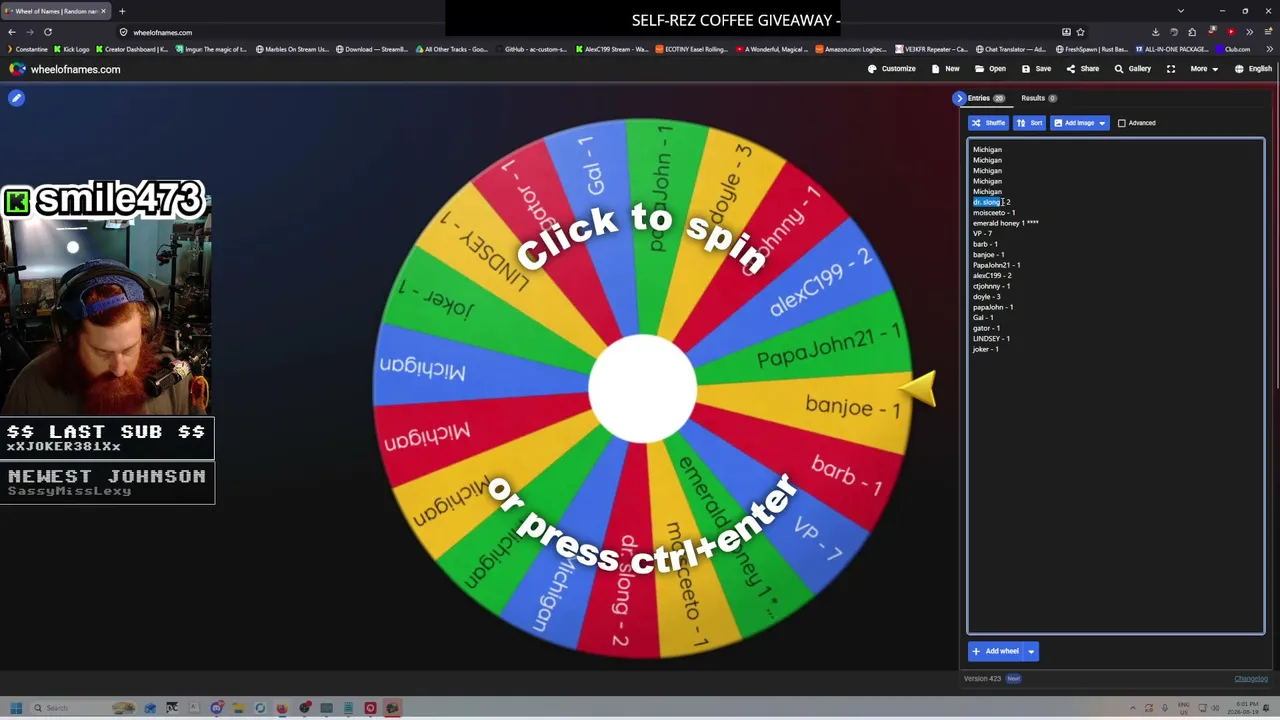Bookmark this page with the star
The width and height of the screenshot is (1280, 720).
tap(1080, 32)
